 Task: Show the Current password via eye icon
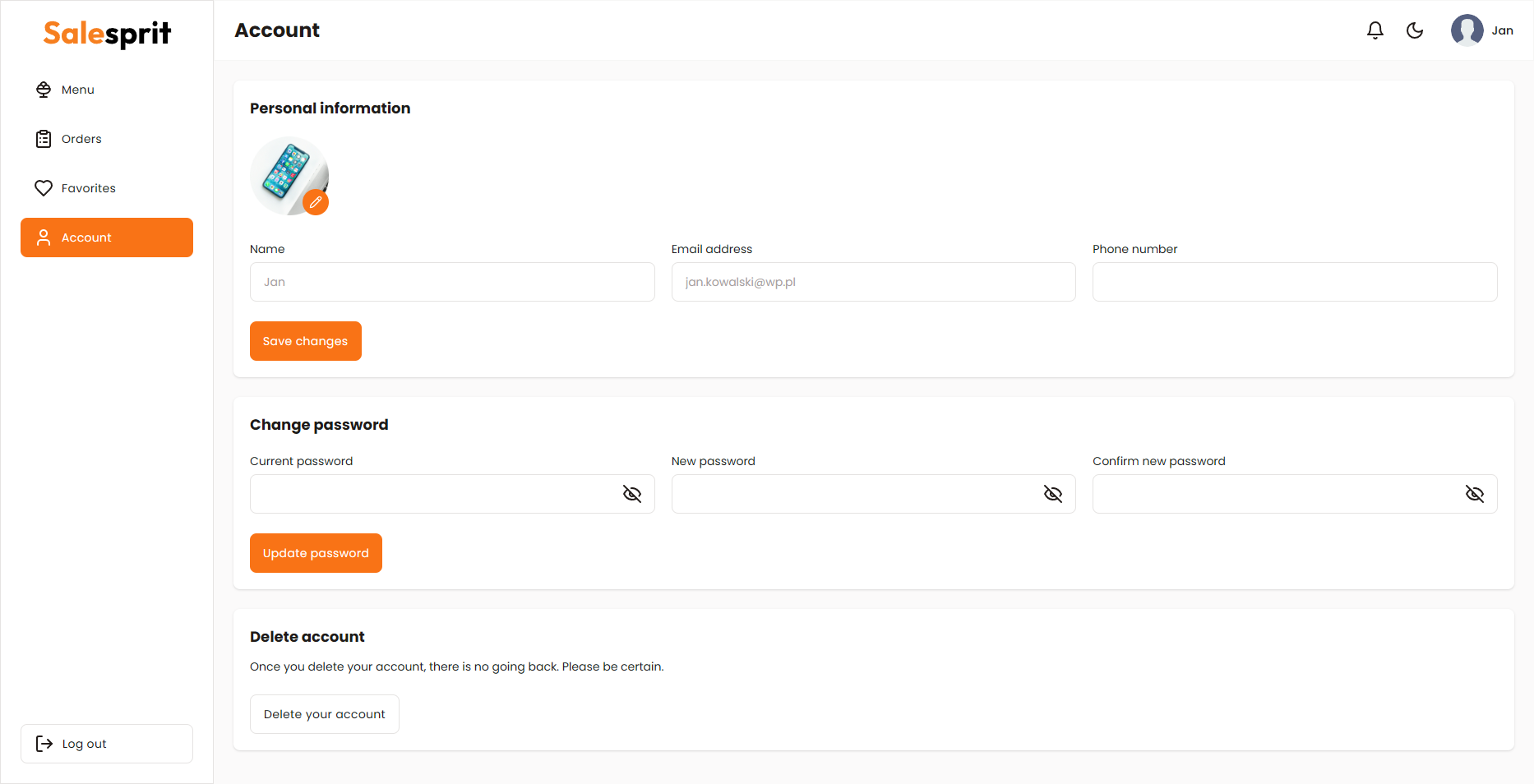[632, 494]
